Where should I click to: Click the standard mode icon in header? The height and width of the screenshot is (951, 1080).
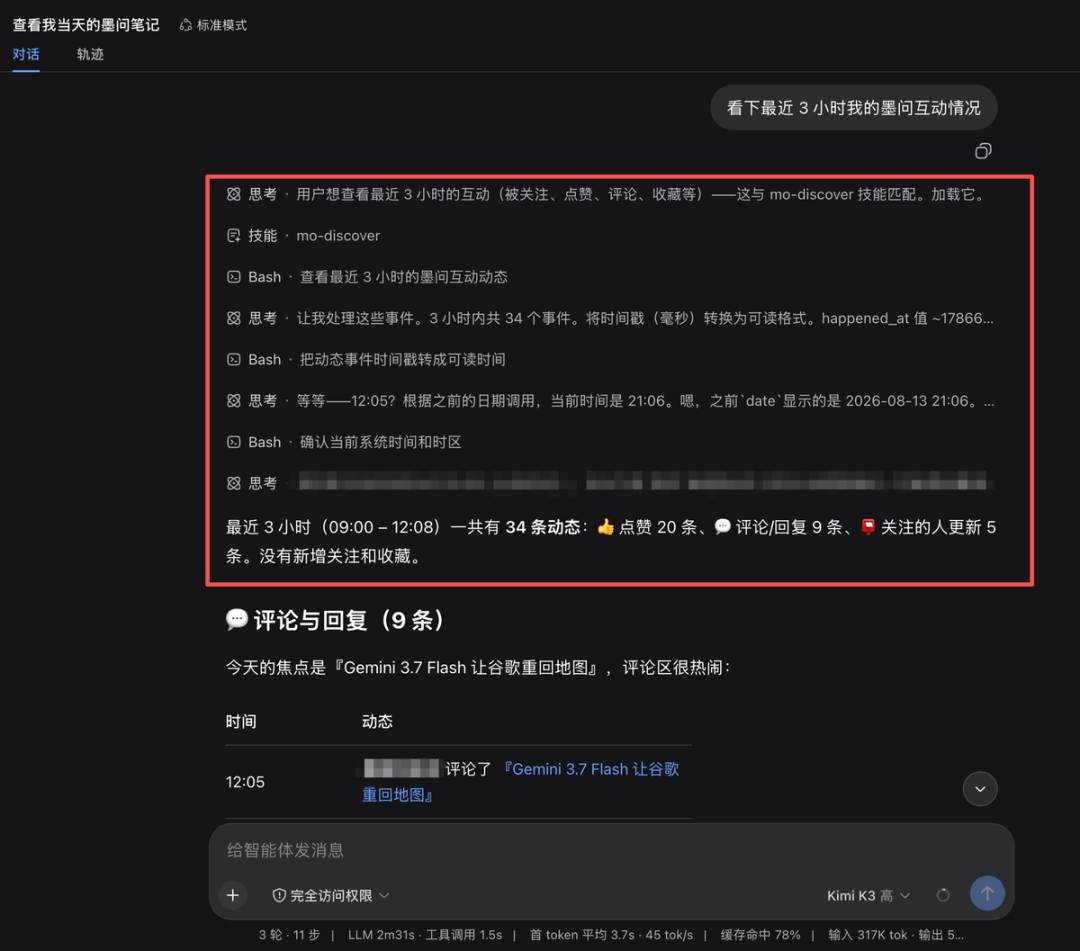pyautogui.click(x=185, y=25)
